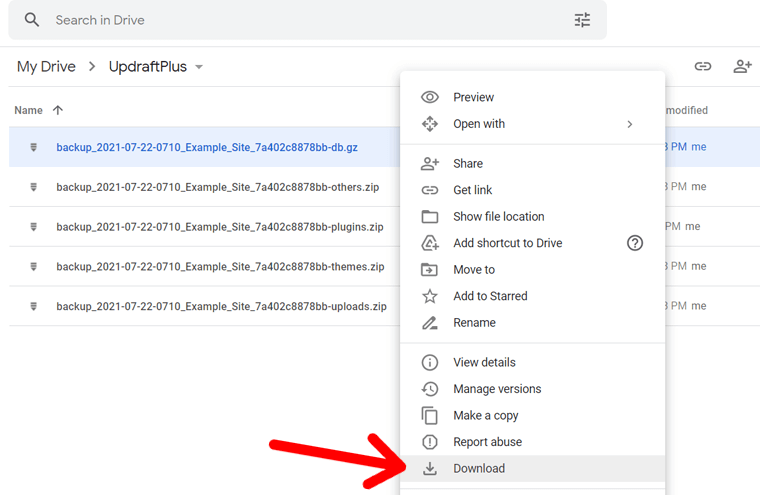The image size is (760, 495).
Task: Choose Rename from context menu
Action: tap(532, 322)
